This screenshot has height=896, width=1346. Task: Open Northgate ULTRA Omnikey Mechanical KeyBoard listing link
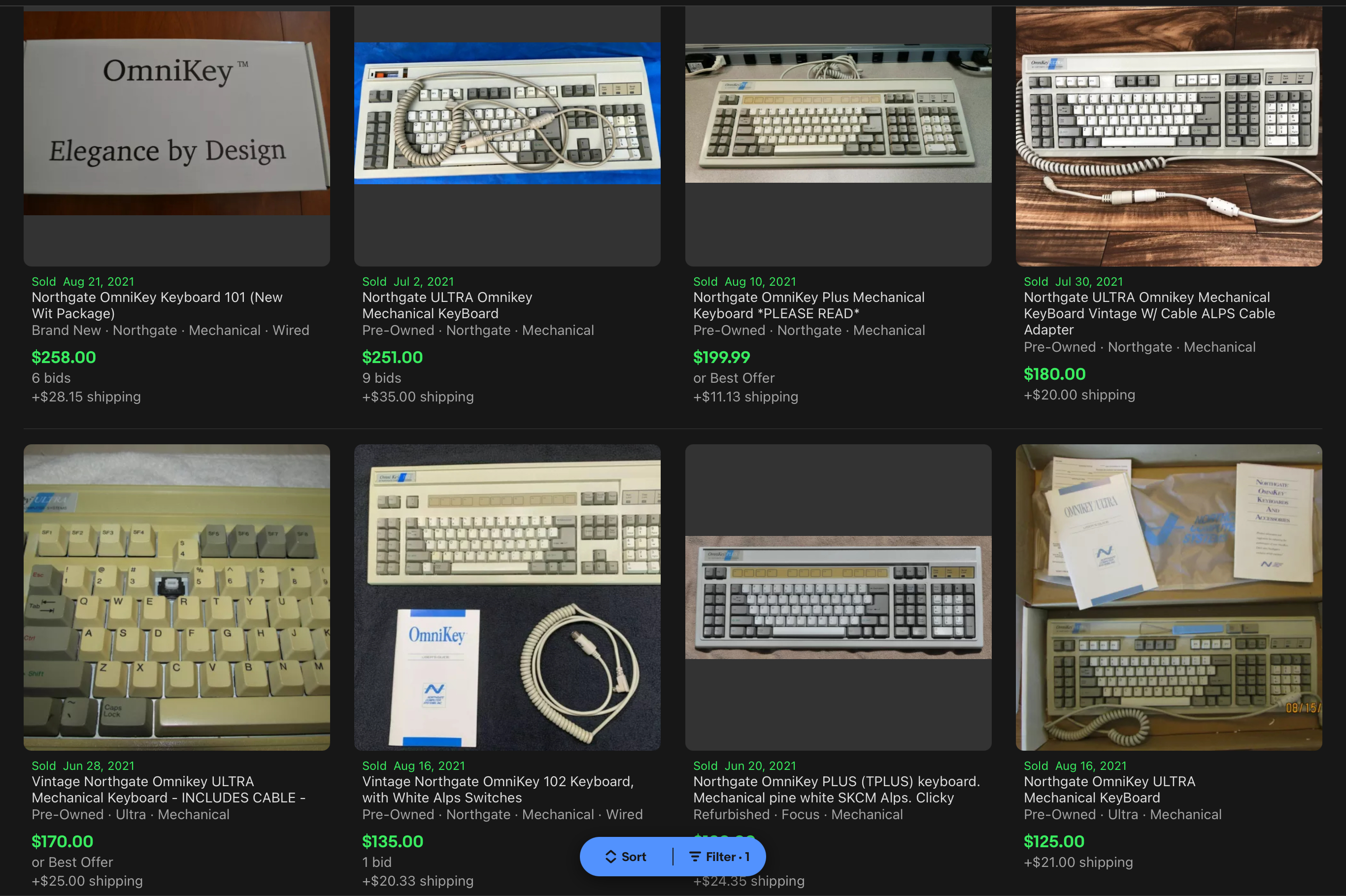[447, 305]
